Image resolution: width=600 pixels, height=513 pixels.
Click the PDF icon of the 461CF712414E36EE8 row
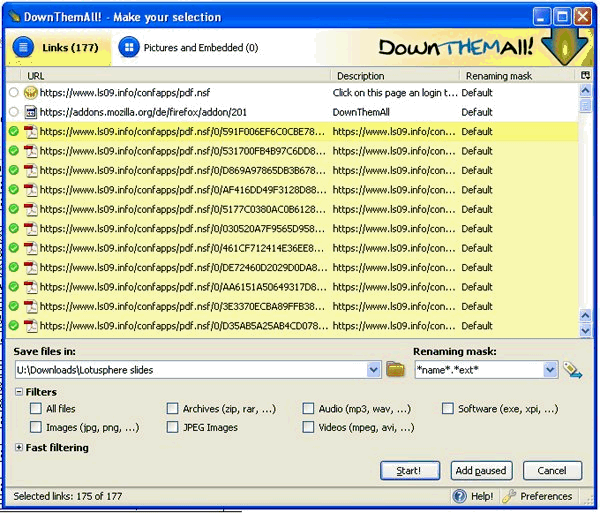point(31,248)
